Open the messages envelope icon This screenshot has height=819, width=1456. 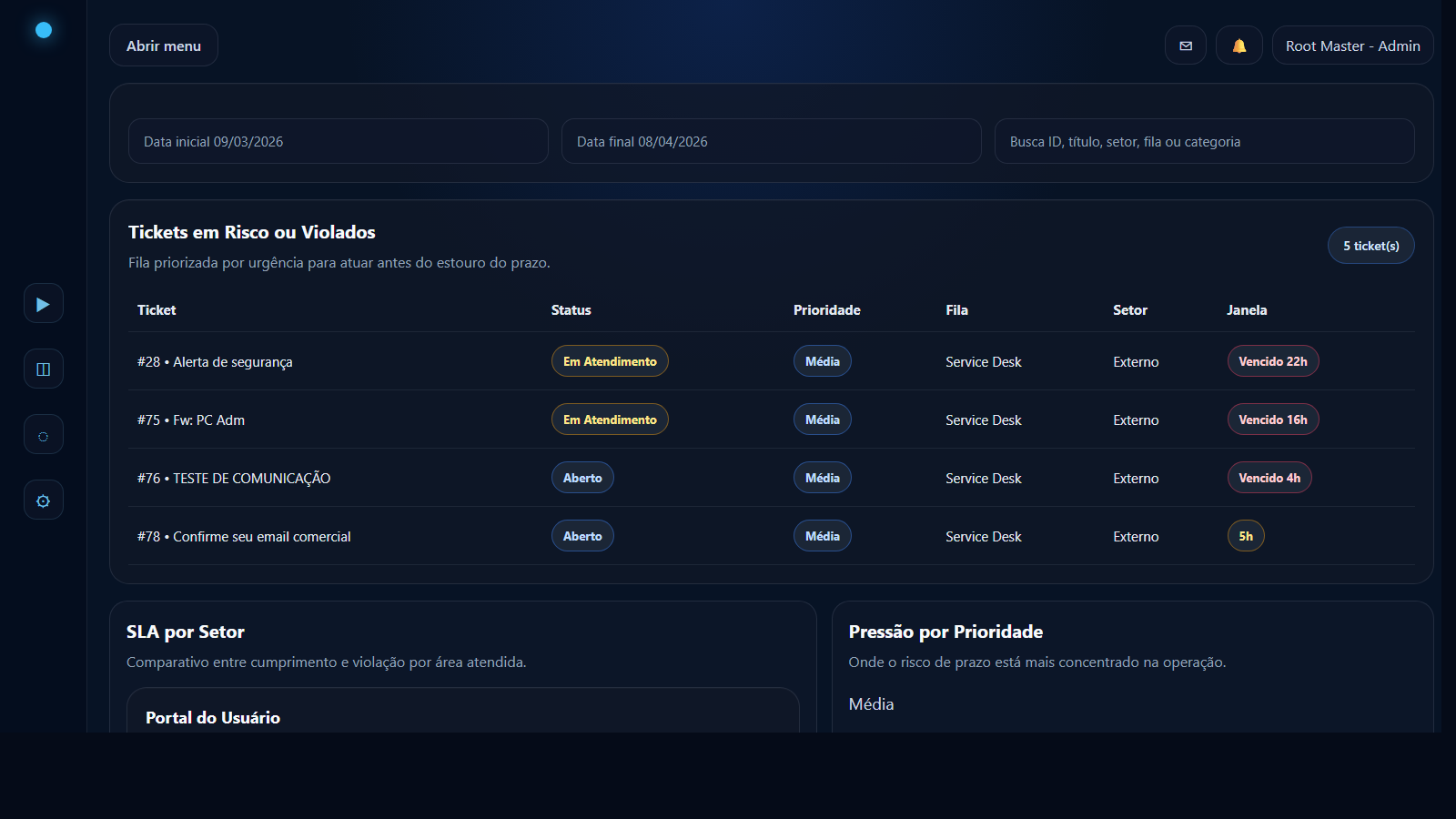coord(1185,45)
